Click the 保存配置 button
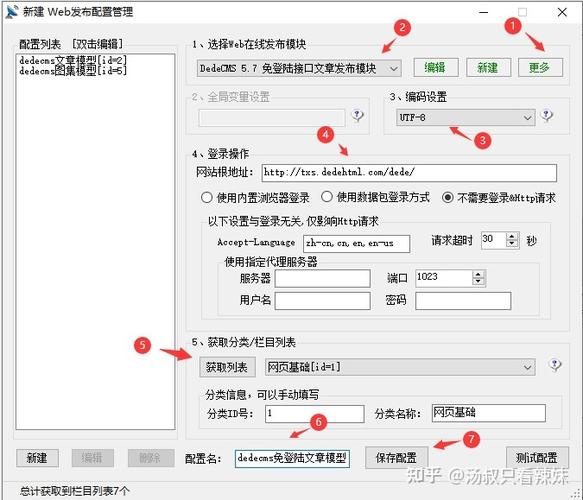583x500 pixels. [396, 458]
